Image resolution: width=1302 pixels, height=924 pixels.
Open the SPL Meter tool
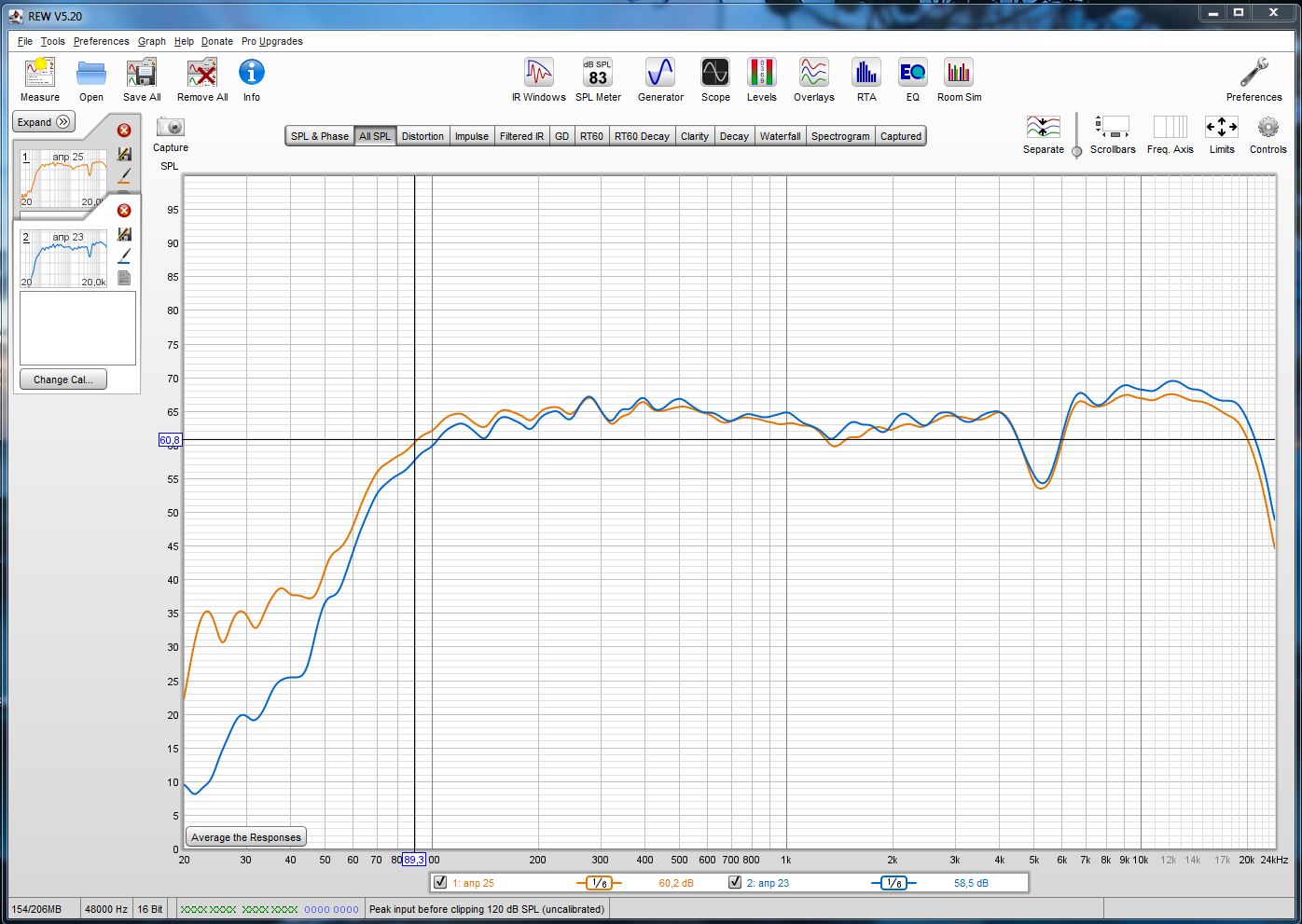[x=598, y=78]
